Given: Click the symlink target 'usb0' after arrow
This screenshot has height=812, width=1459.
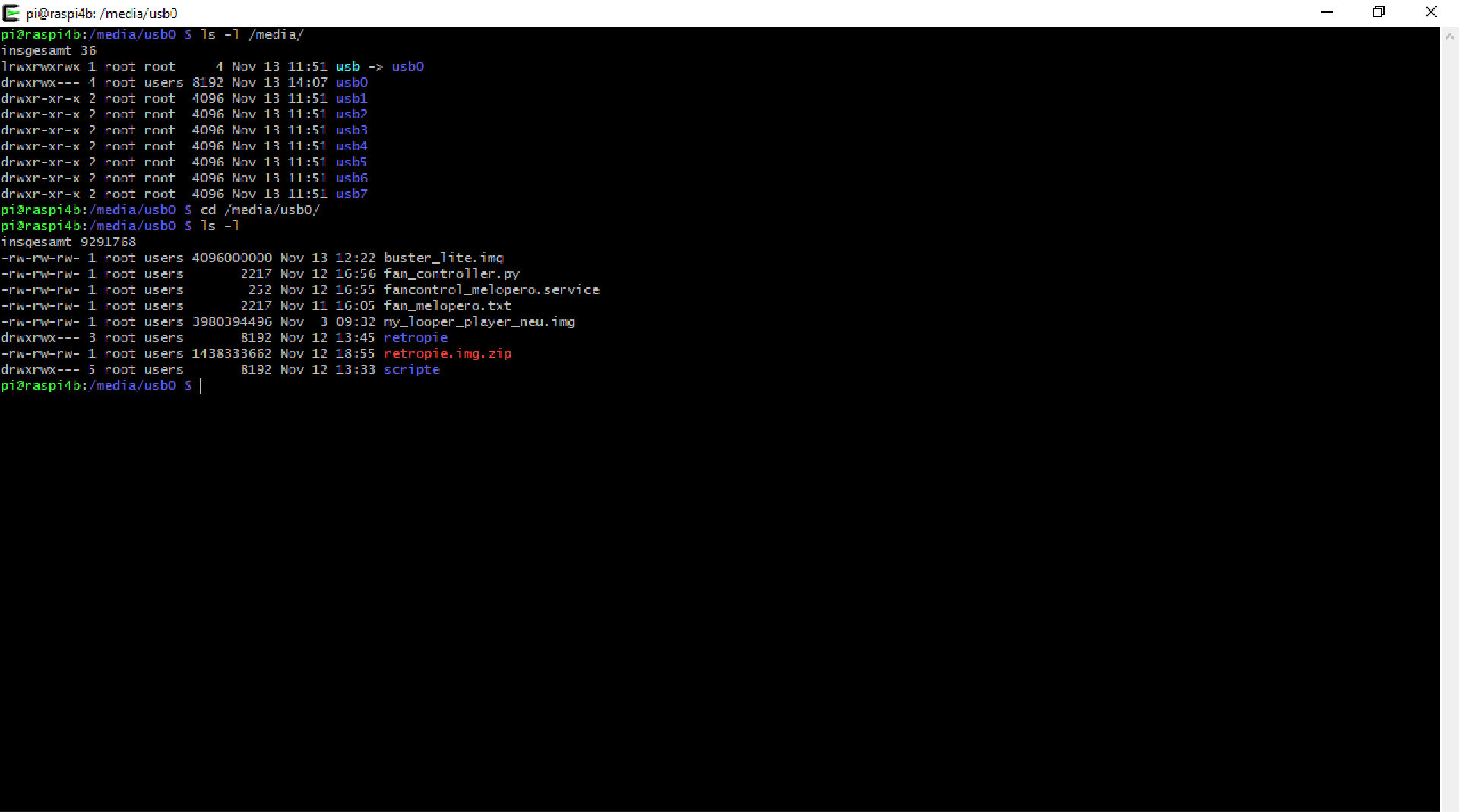Looking at the screenshot, I should coord(407,67).
